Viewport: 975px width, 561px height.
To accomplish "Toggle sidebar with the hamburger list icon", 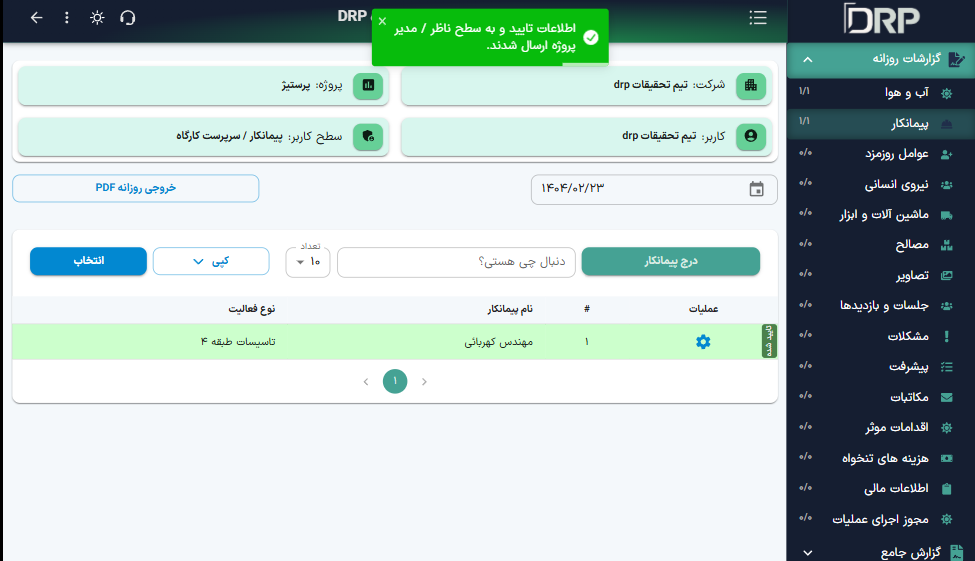I will (x=757, y=17).
